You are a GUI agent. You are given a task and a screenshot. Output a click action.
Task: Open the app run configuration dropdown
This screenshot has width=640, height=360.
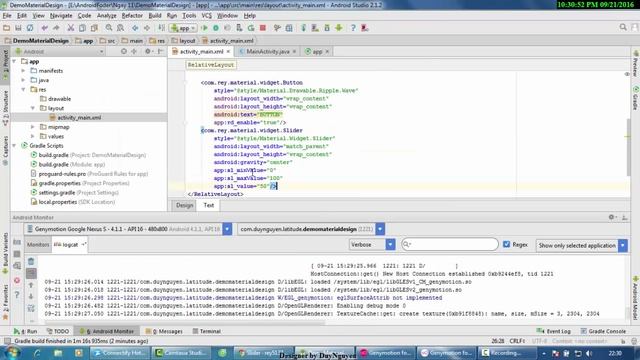tap(184, 28)
